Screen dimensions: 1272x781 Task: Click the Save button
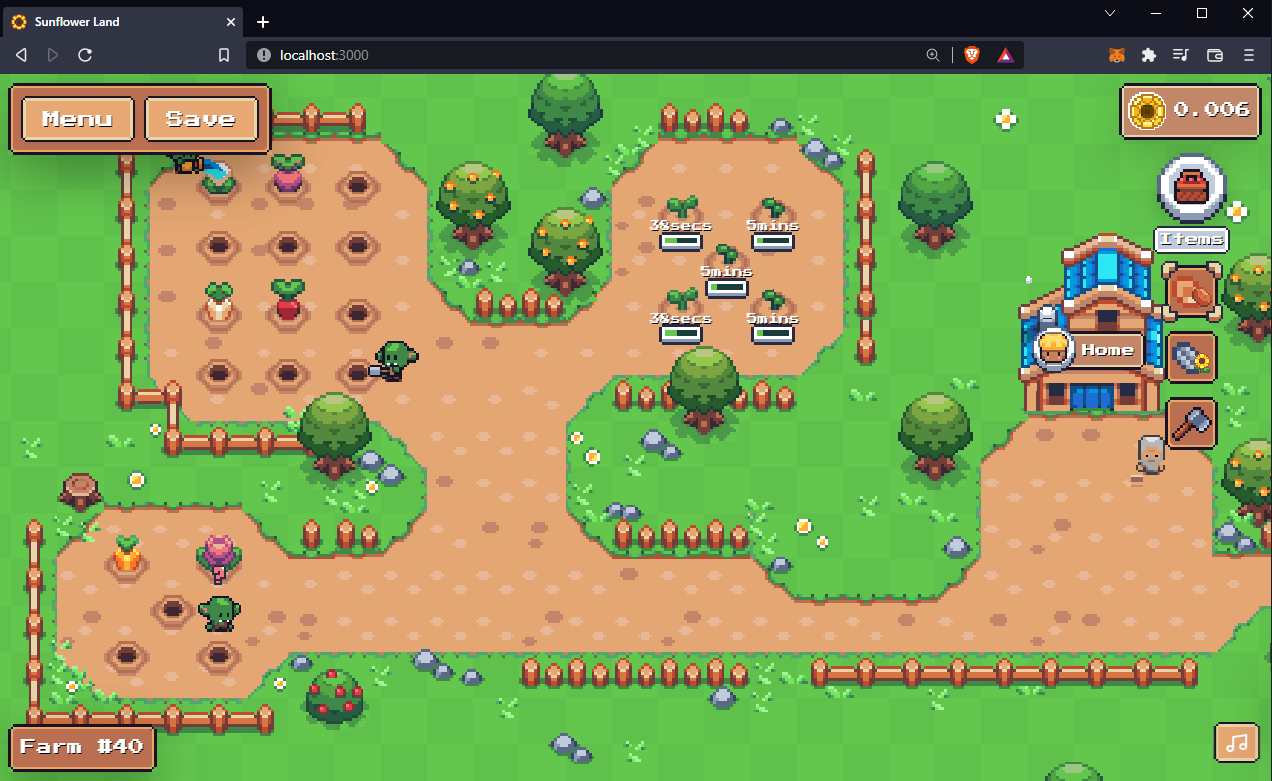click(x=201, y=119)
